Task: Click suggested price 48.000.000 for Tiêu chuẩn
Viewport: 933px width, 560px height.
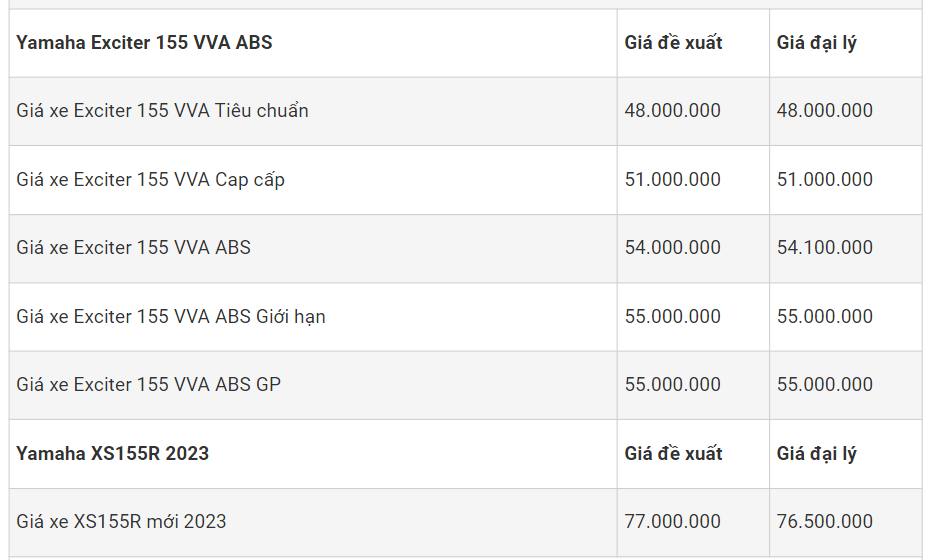Action: pos(672,111)
